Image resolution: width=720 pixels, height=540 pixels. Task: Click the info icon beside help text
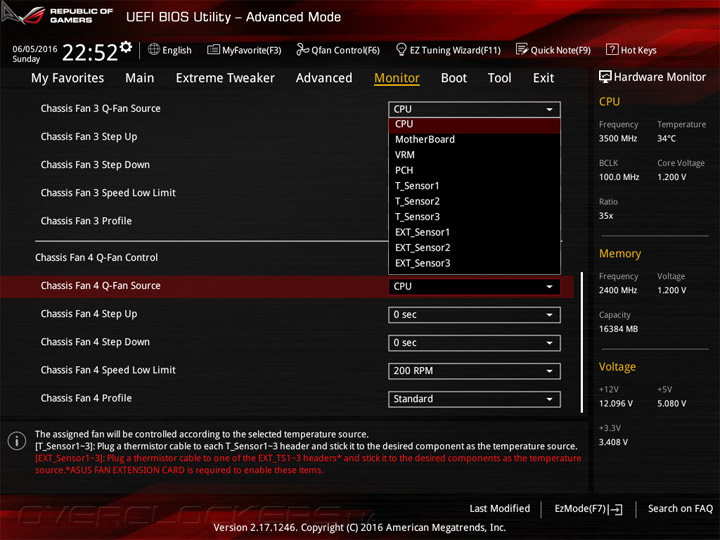17,441
